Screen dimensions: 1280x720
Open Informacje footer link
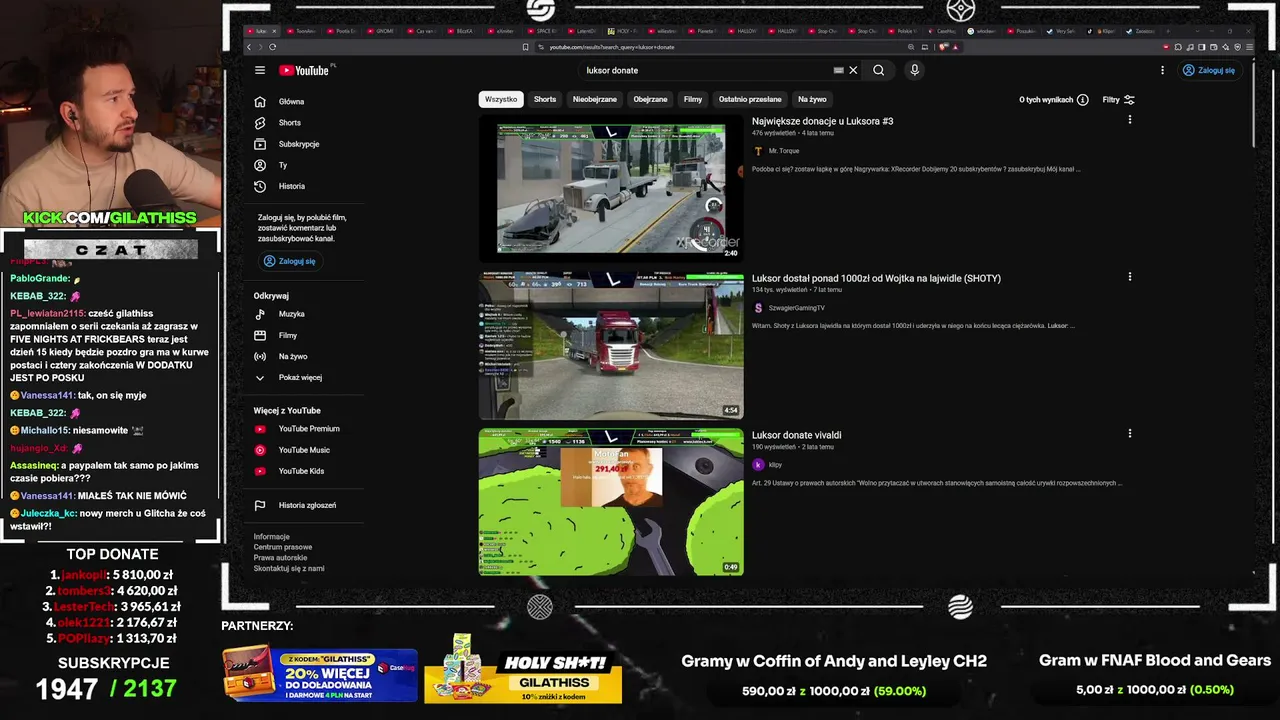(272, 537)
